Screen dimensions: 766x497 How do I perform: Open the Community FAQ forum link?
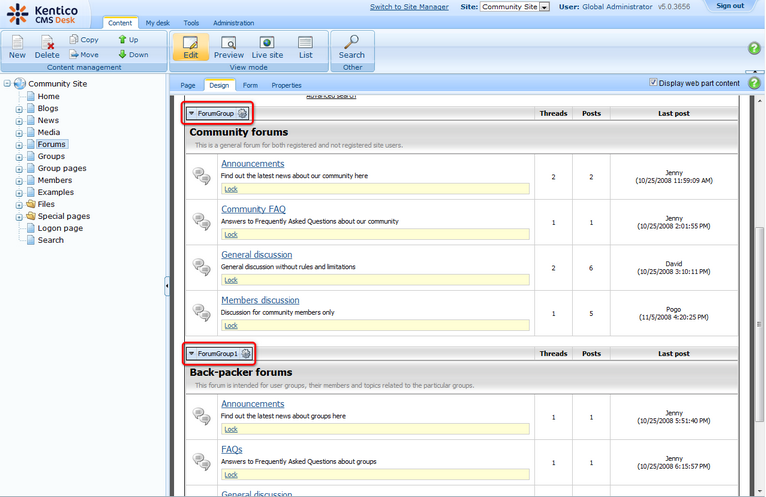[253, 209]
